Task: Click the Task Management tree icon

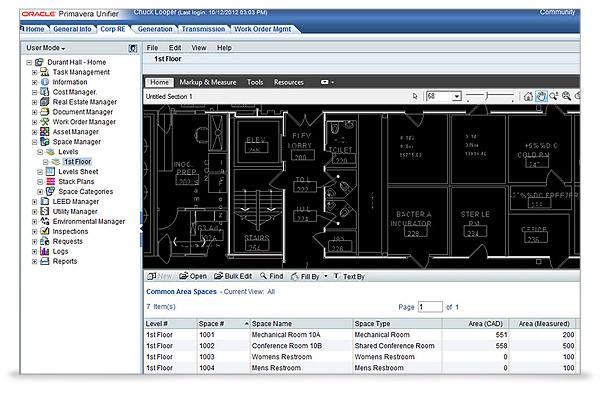Action: [45, 72]
